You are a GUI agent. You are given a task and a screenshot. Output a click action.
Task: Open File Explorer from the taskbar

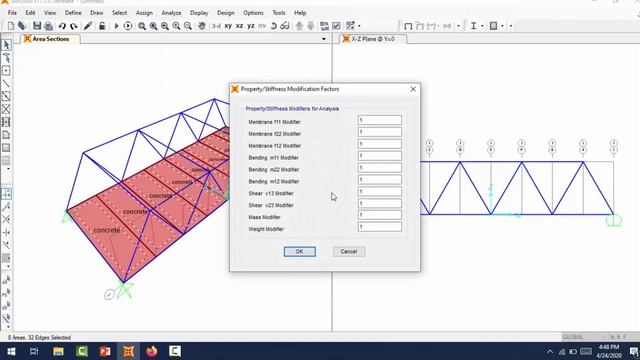(x=58, y=351)
